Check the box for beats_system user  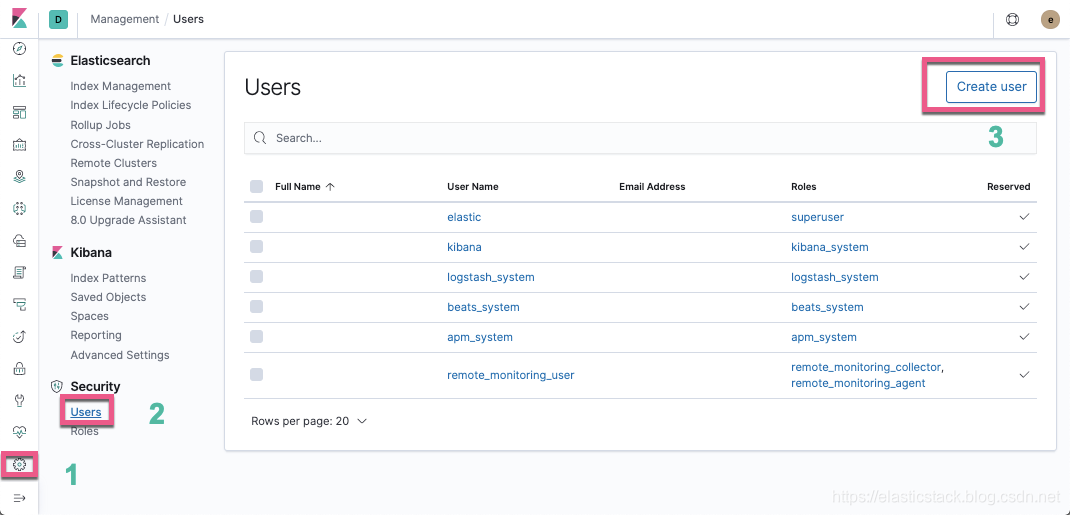click(x=257, y=307)
